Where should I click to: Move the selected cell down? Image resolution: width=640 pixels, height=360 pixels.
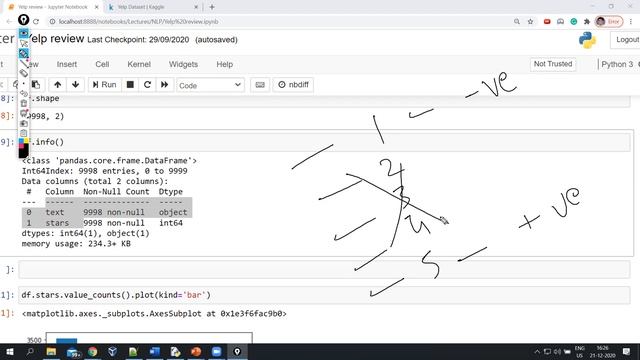click(76, 84)
